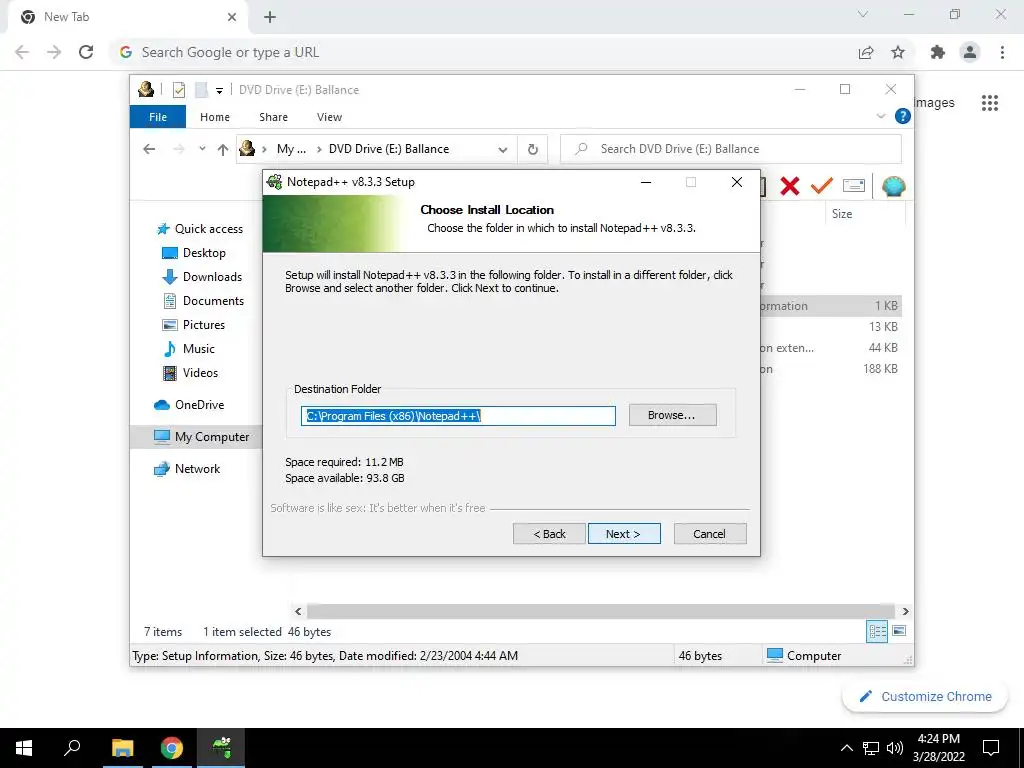The image size is (1024, 768).
Task: Click Explorer's back navigation arrow
Action: (x=149, y=149)
